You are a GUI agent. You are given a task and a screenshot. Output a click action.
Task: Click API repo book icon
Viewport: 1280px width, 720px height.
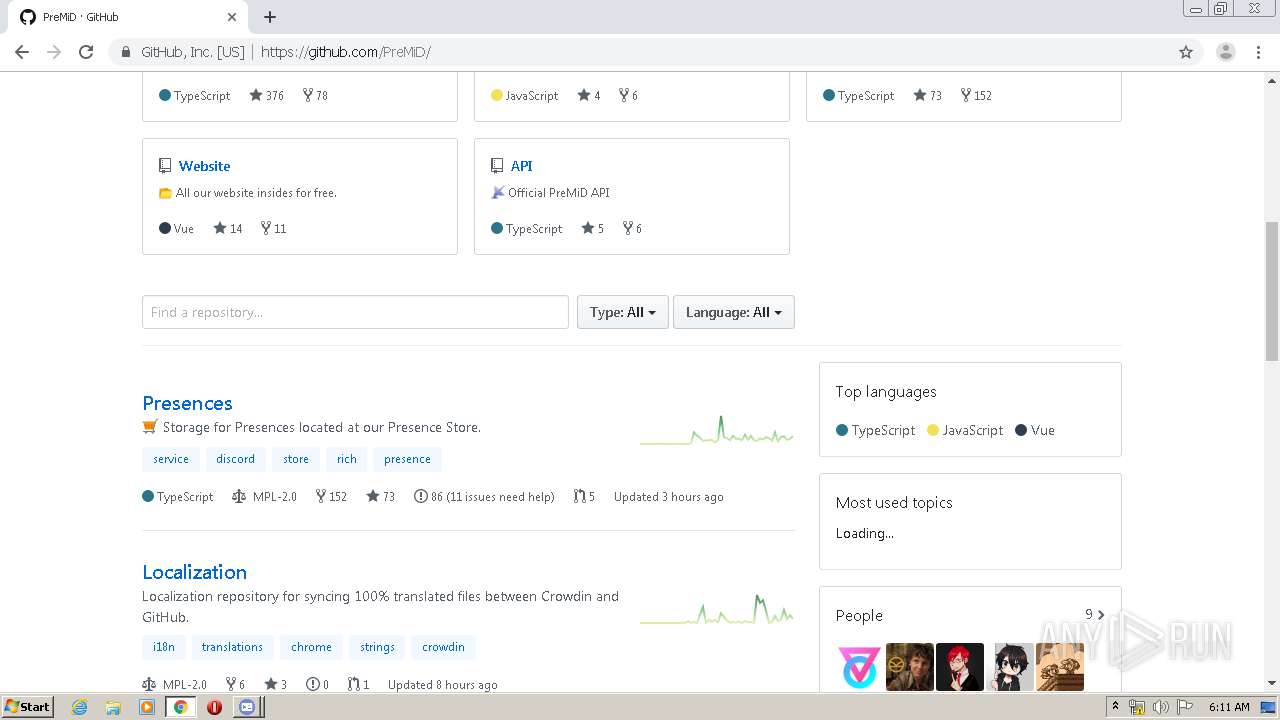click(497, 166)
